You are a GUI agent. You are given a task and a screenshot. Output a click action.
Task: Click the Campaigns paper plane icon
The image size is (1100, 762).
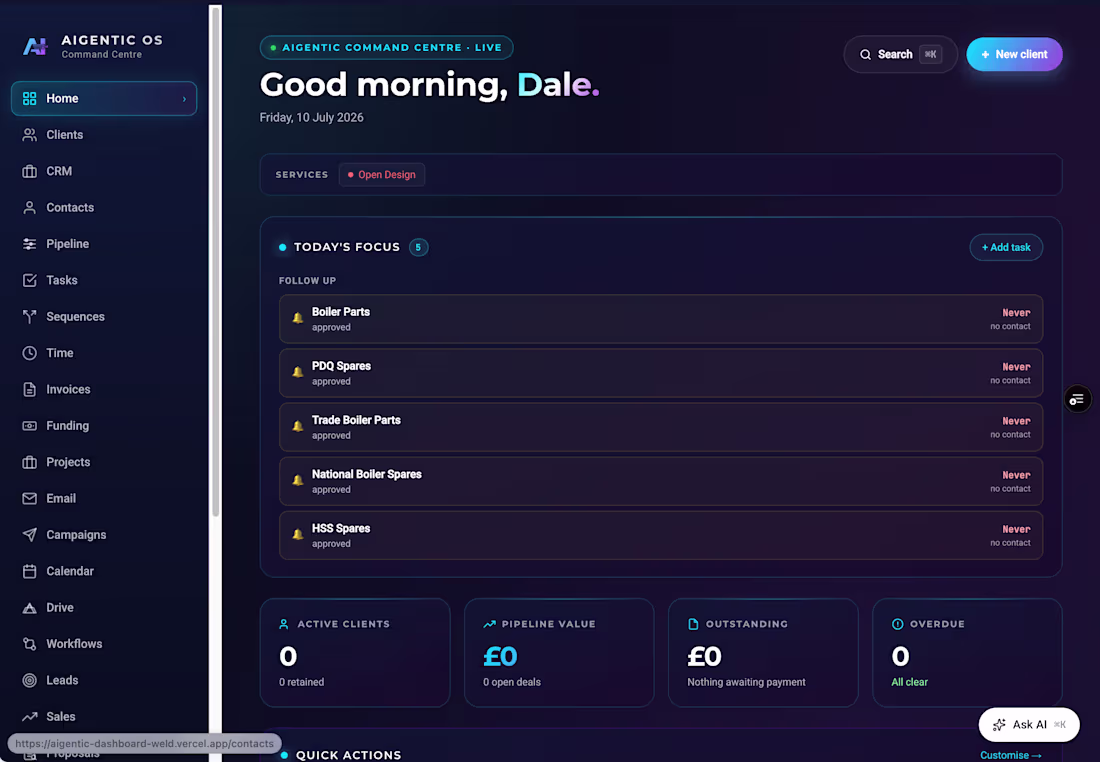pyautogui.click(x=29, y=535)
